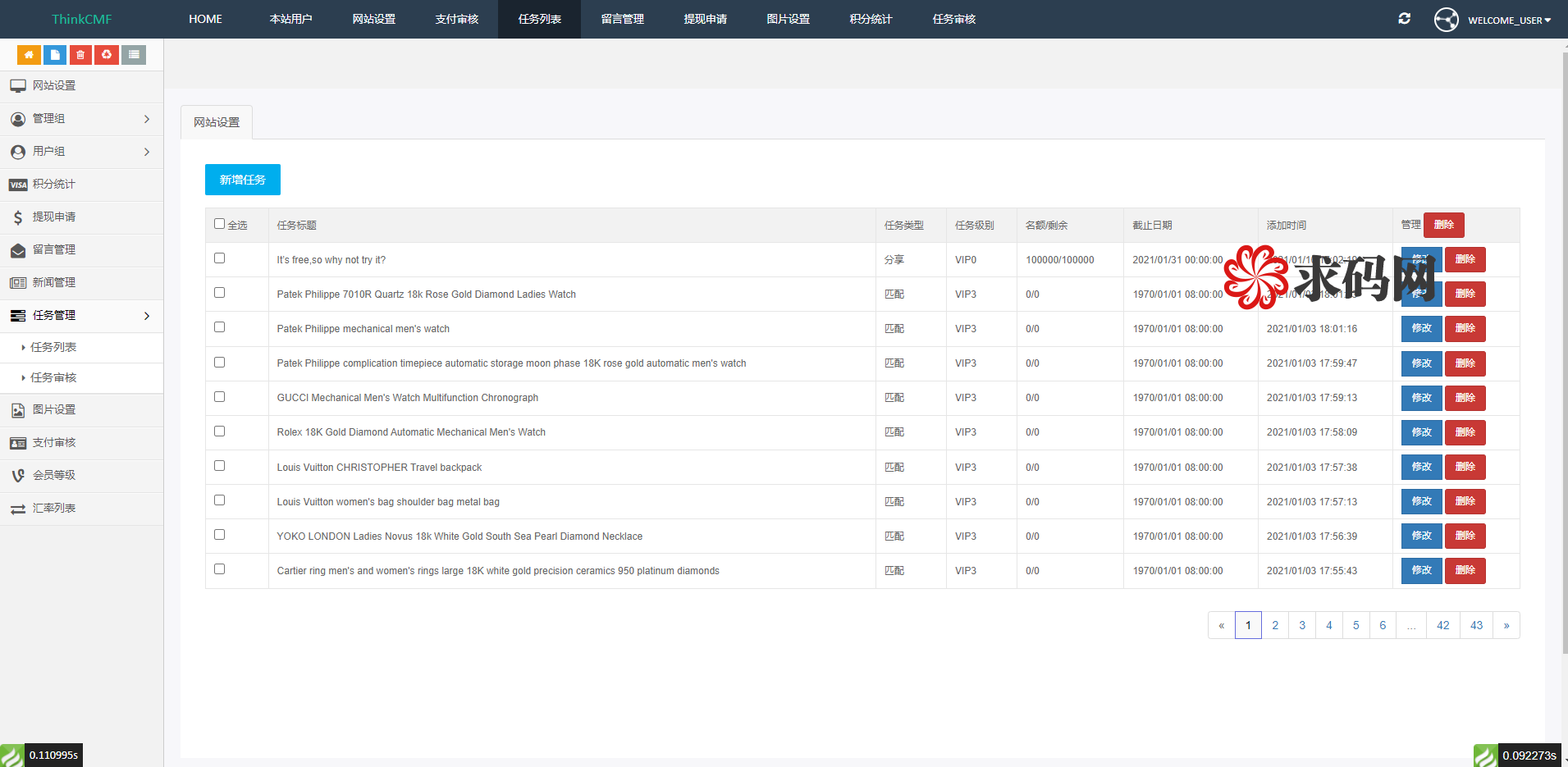Select checkbox for GUCCI Mechanical Men's Watch

pyautogui.click(x=219, y=397)
